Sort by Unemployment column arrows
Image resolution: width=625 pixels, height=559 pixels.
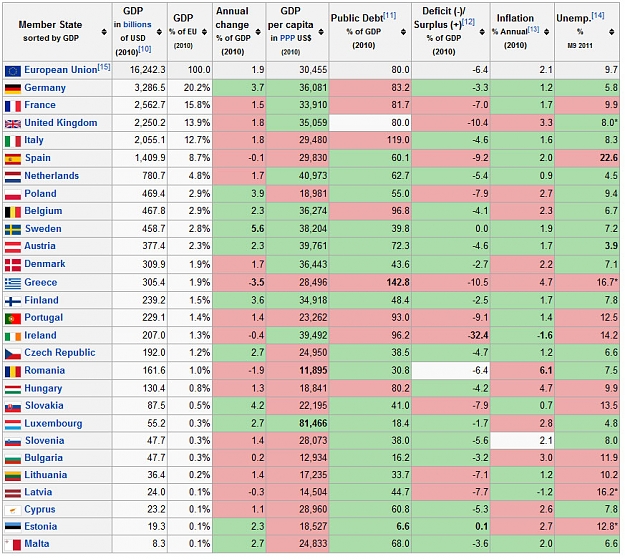(x=611, y=32)
